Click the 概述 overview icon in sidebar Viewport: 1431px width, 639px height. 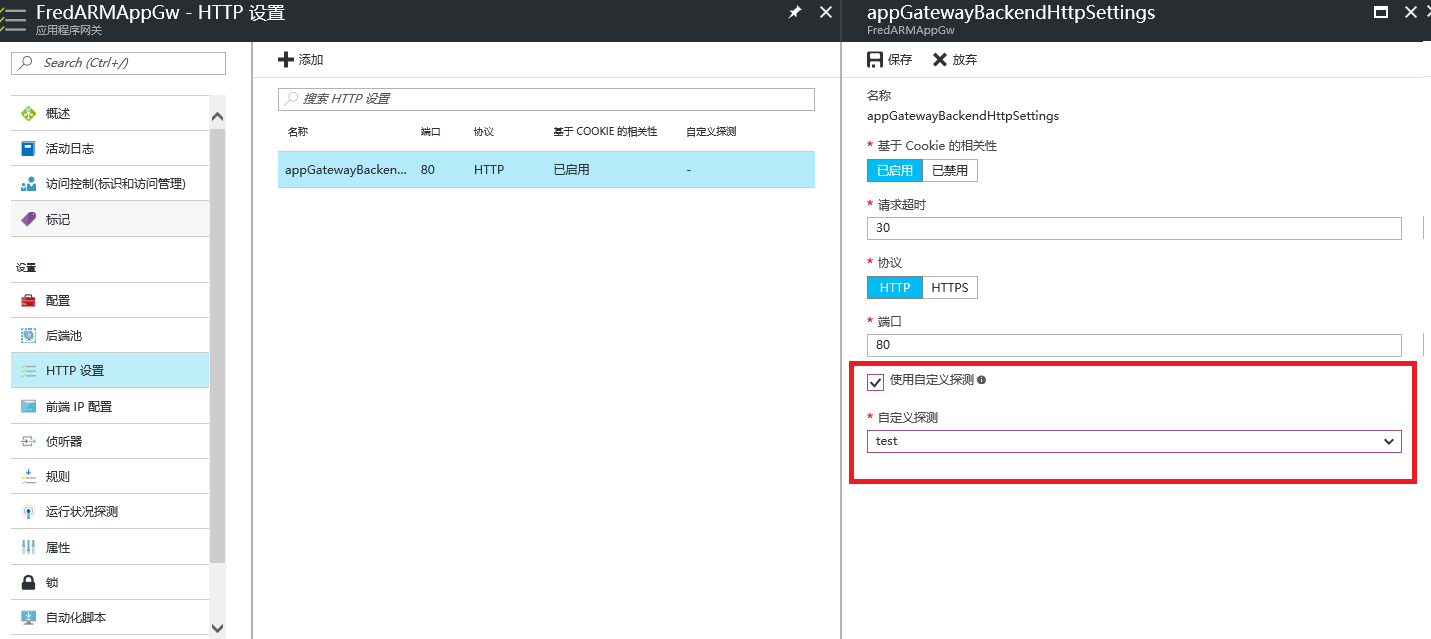(28, 114)
